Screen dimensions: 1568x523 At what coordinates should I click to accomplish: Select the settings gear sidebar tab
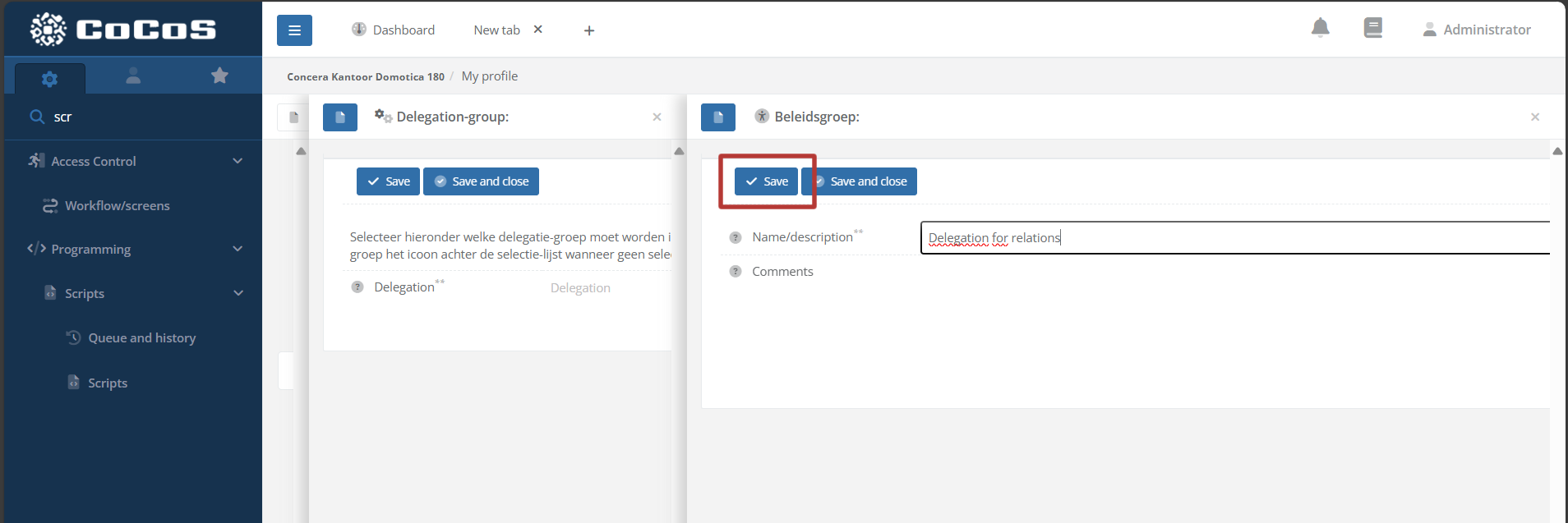pyautogui.click(x=49, y=79)
